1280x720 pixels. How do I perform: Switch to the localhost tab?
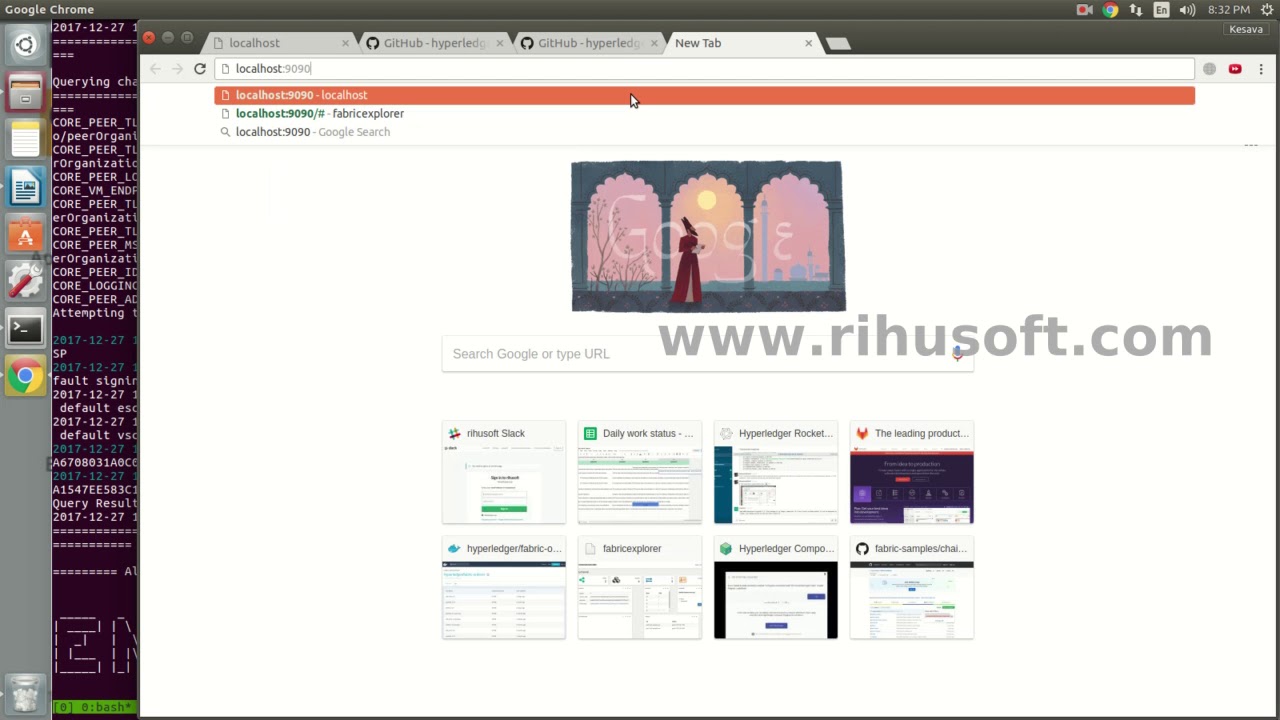(277, 43)
